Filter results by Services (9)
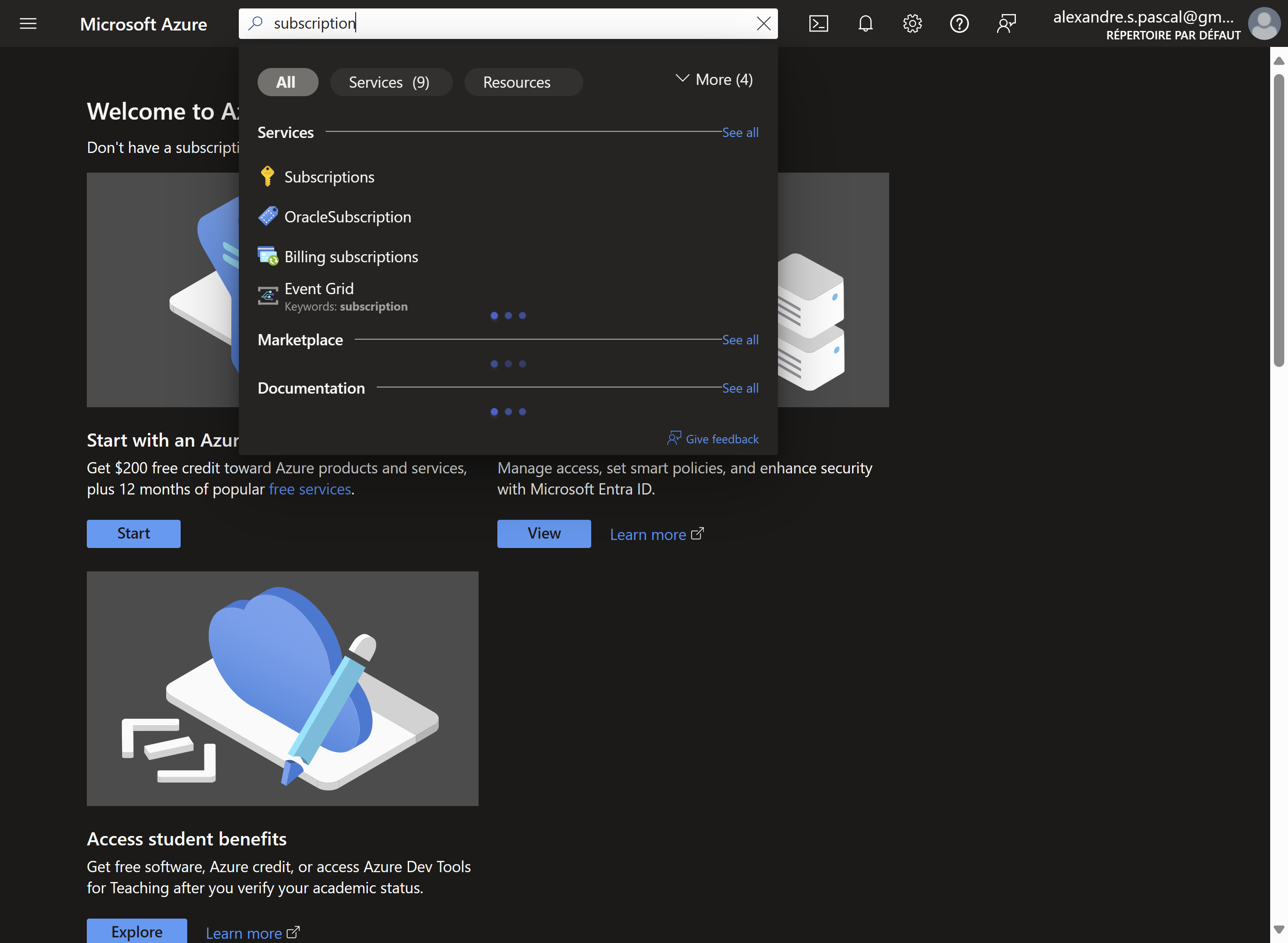Screen dimensions: 1288x943 391,82
